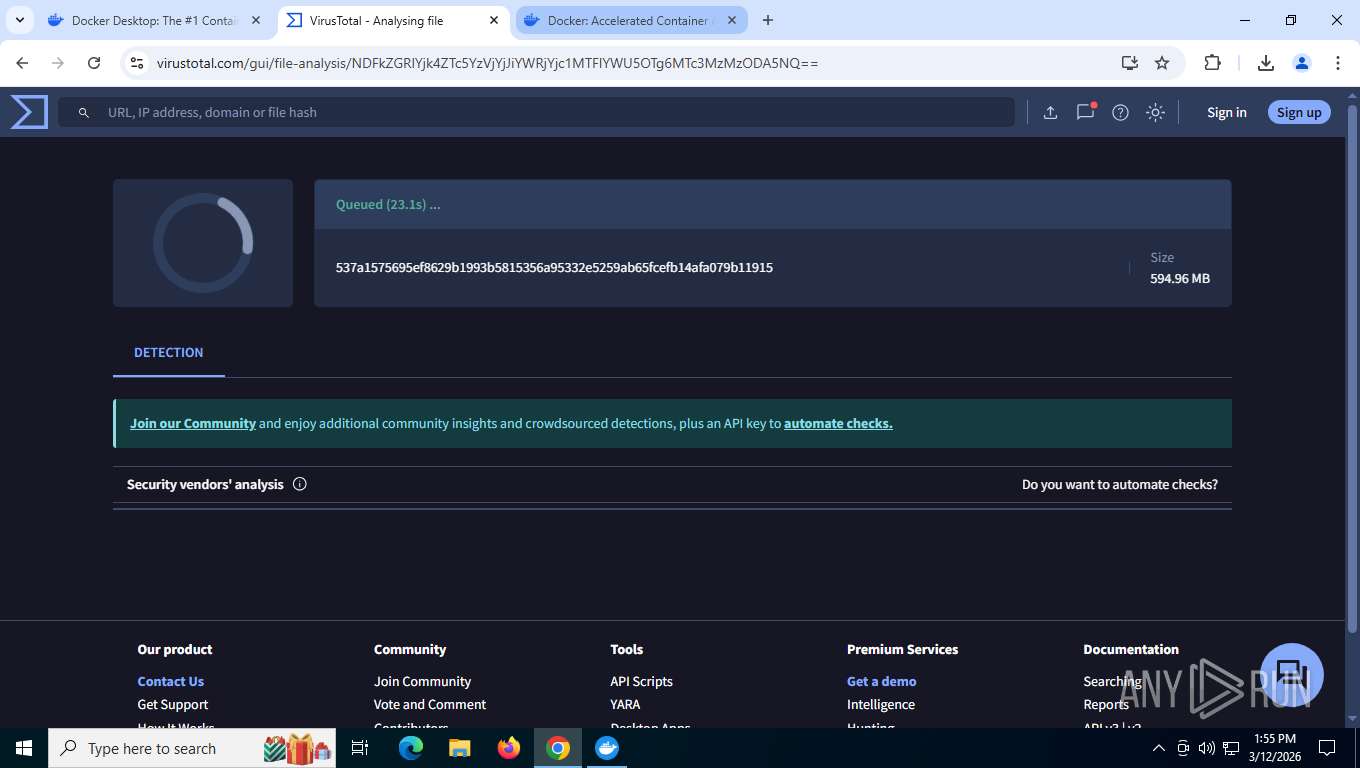
Task: Click the URL, IP address, domain search field
Action: [x=536, y=112]
